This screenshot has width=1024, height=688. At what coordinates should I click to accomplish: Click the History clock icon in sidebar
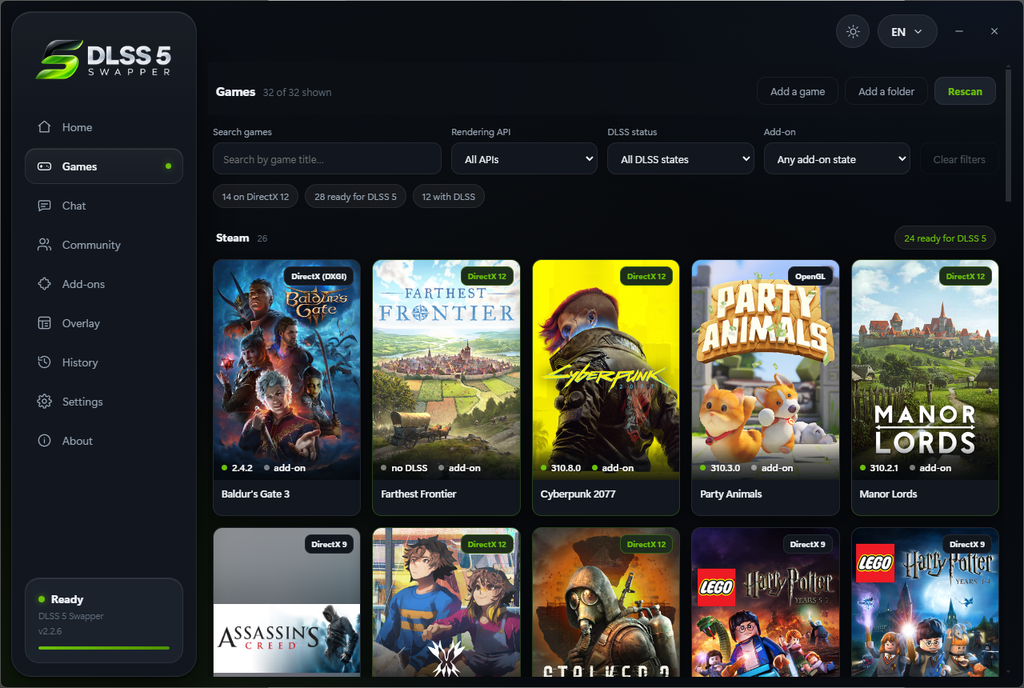pos(44,362)
